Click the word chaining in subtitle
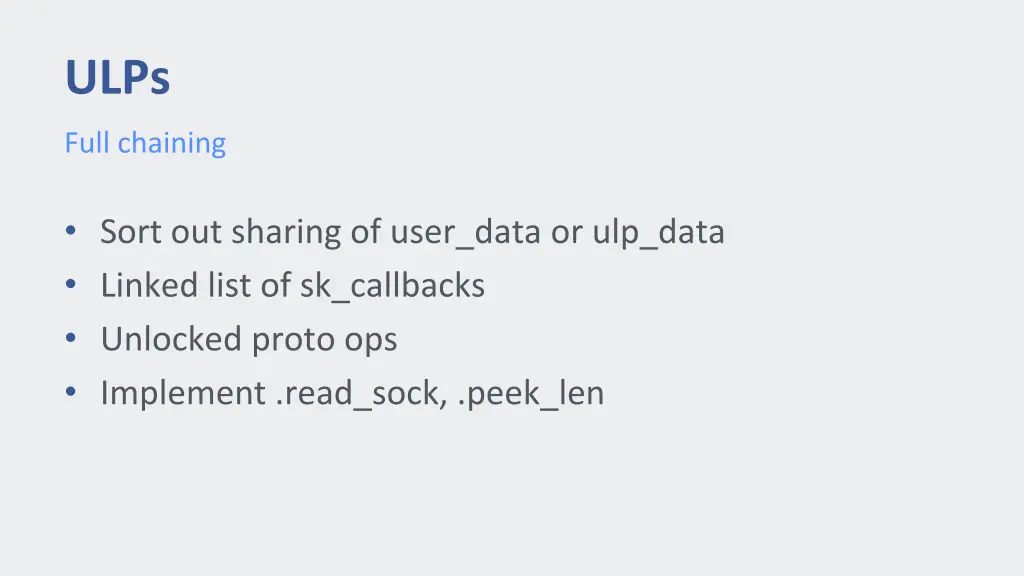1024x576 pixels. click(x=172, y=144)
